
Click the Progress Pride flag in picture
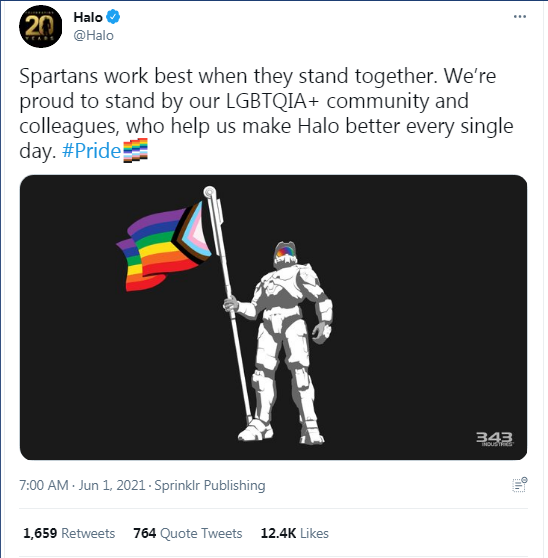pos(164,246)
